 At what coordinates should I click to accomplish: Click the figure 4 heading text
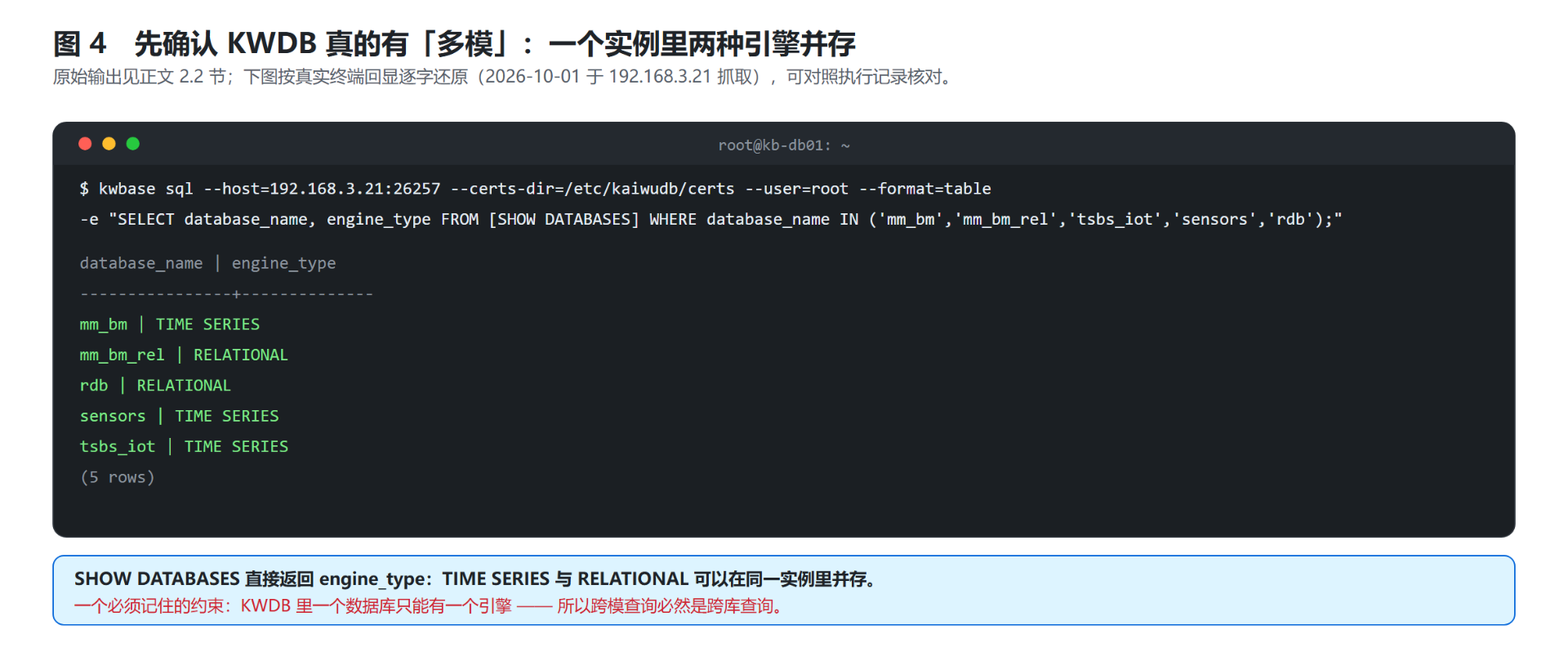(x=454, y=43)
